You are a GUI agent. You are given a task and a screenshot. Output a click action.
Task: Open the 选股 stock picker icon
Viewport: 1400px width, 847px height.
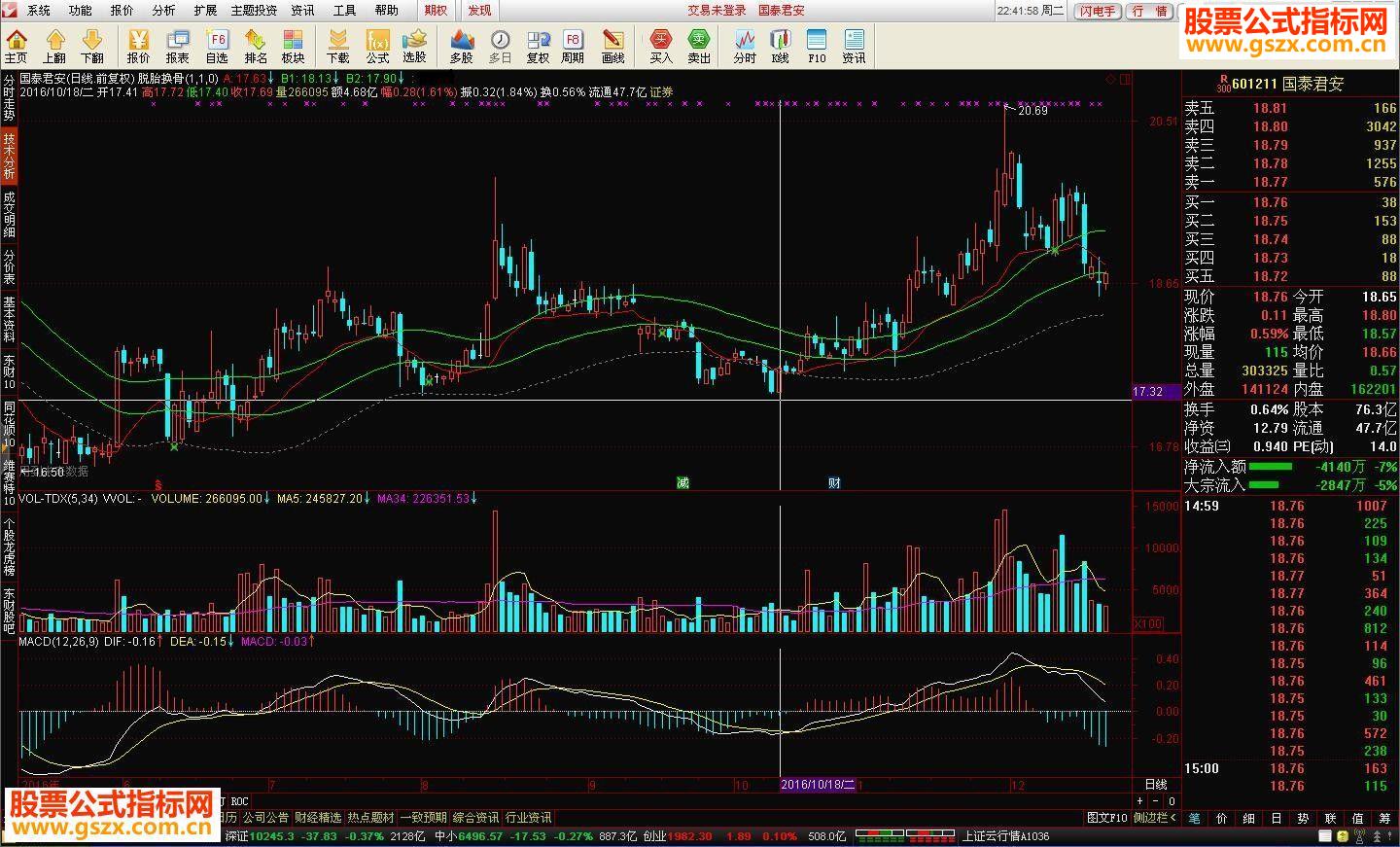[415, 46]
